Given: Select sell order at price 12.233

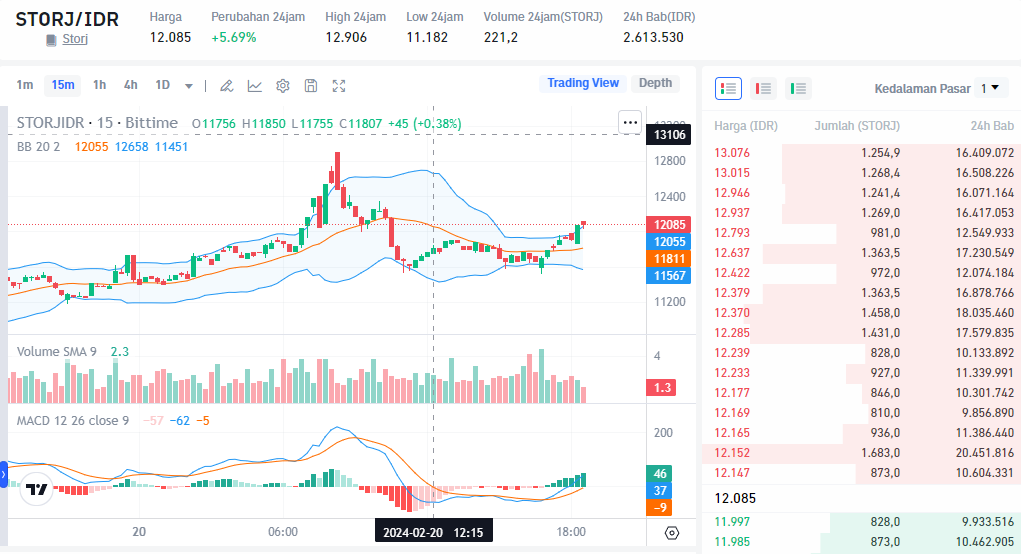Looking at the screenshot, I should (x=861, y=373).
